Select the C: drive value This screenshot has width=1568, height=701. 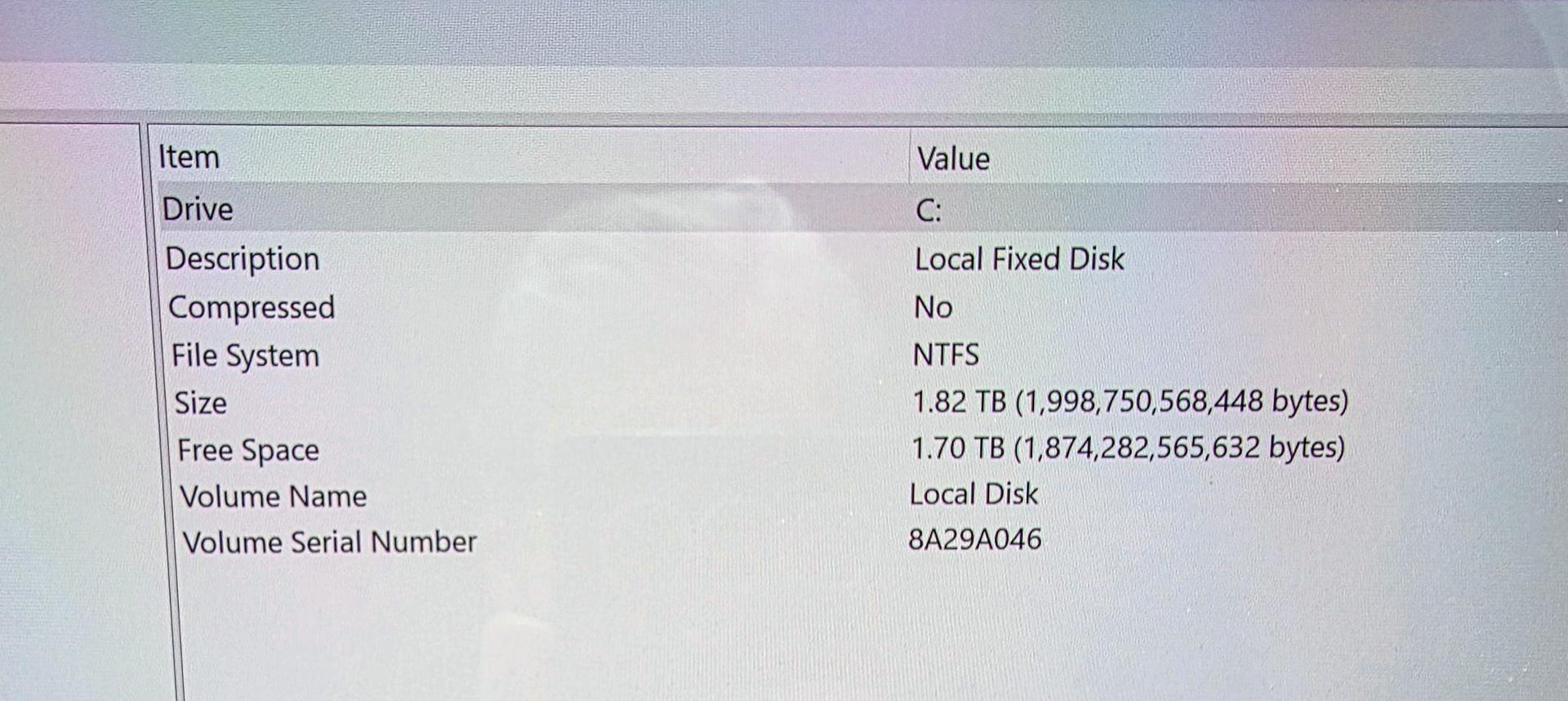tap(929, 211)
